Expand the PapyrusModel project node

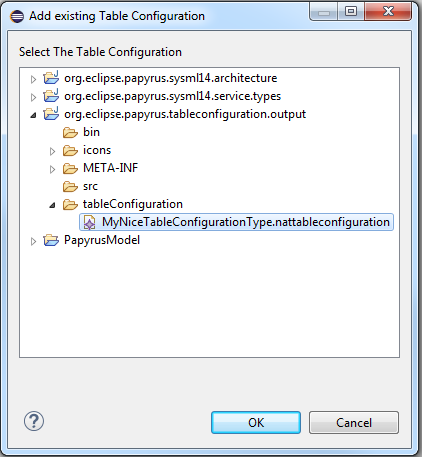33,241
